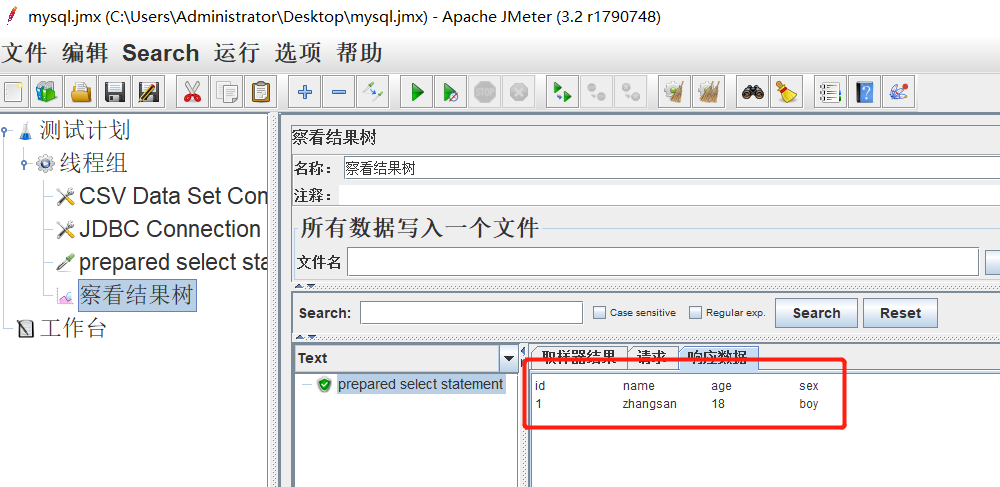Image resolution: width=1000 pixels, height=487 pixels.
Task: Click the Toggle enable/disable icon
Action: pyautogui.click(x=372, y=92)
